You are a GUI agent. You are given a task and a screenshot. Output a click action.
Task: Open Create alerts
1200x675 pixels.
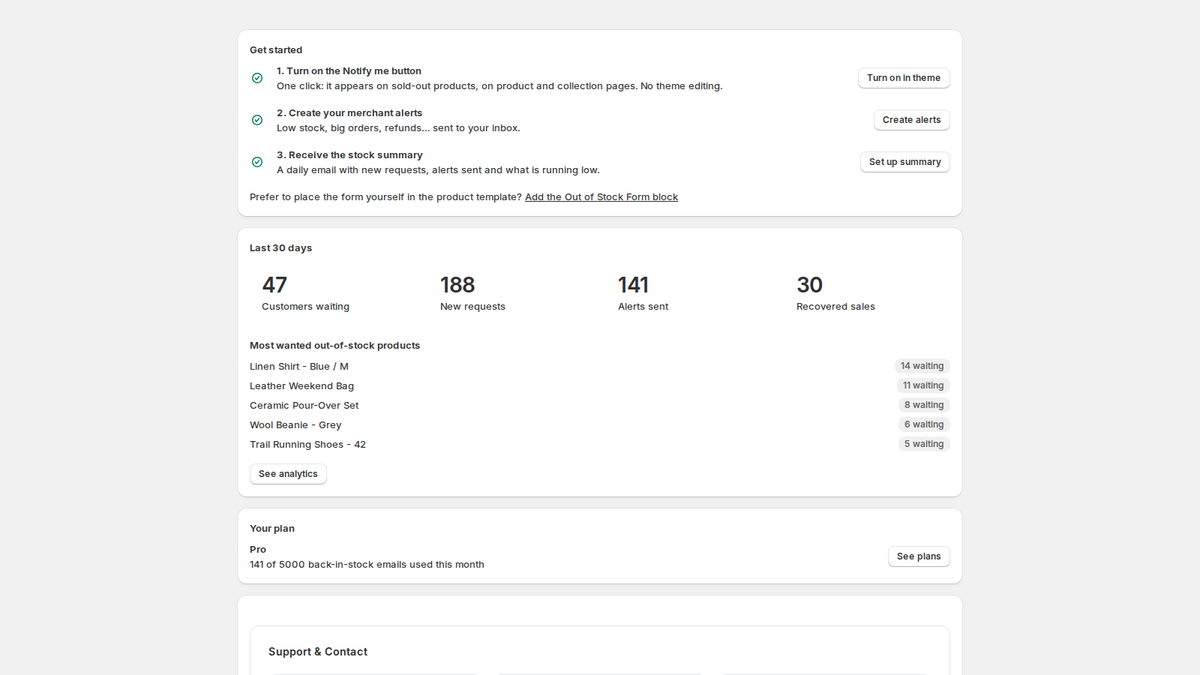click(911, 120)
